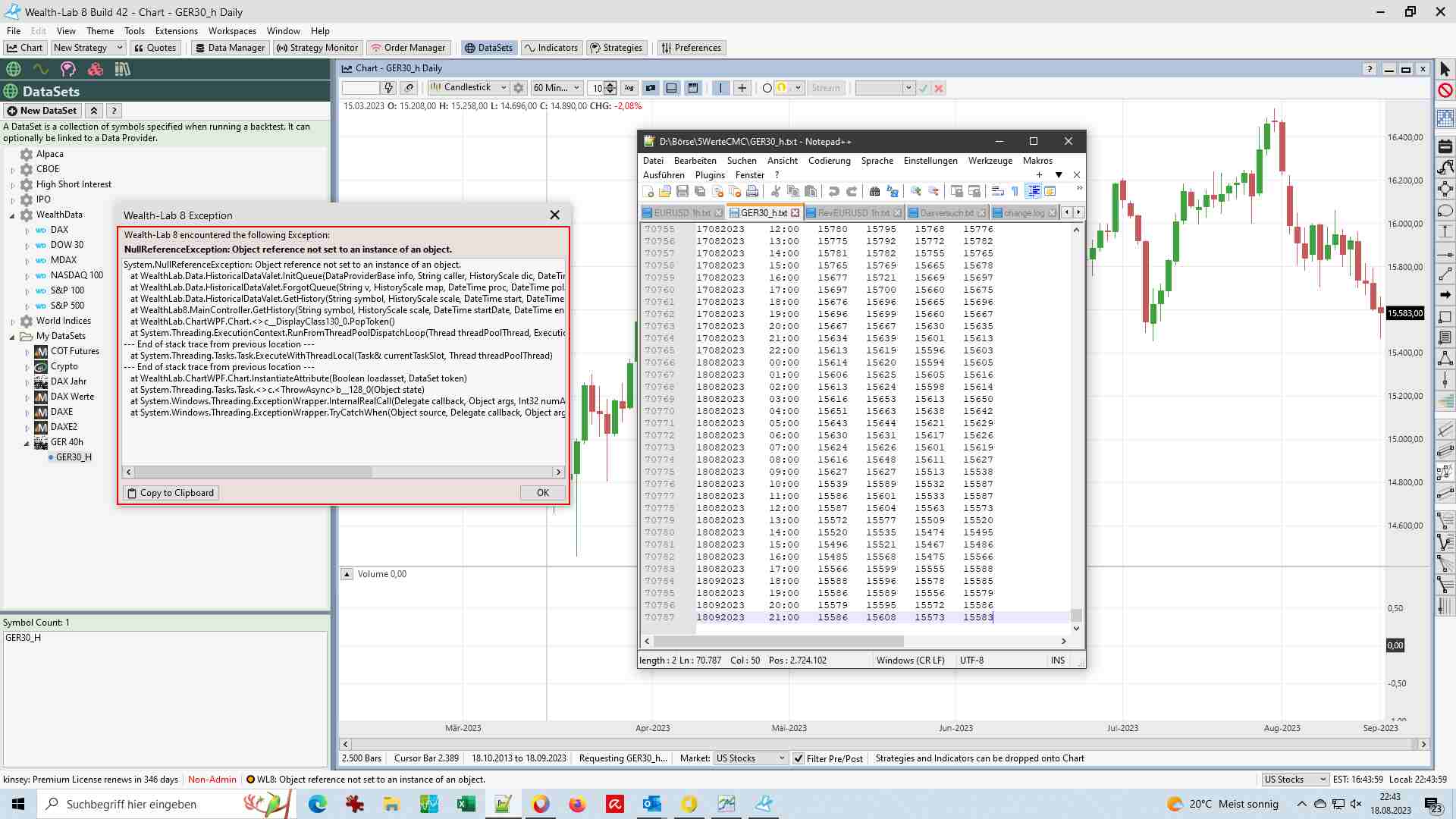
Task: Click the Notepad++ save file icon
Action: pos(682,191)
